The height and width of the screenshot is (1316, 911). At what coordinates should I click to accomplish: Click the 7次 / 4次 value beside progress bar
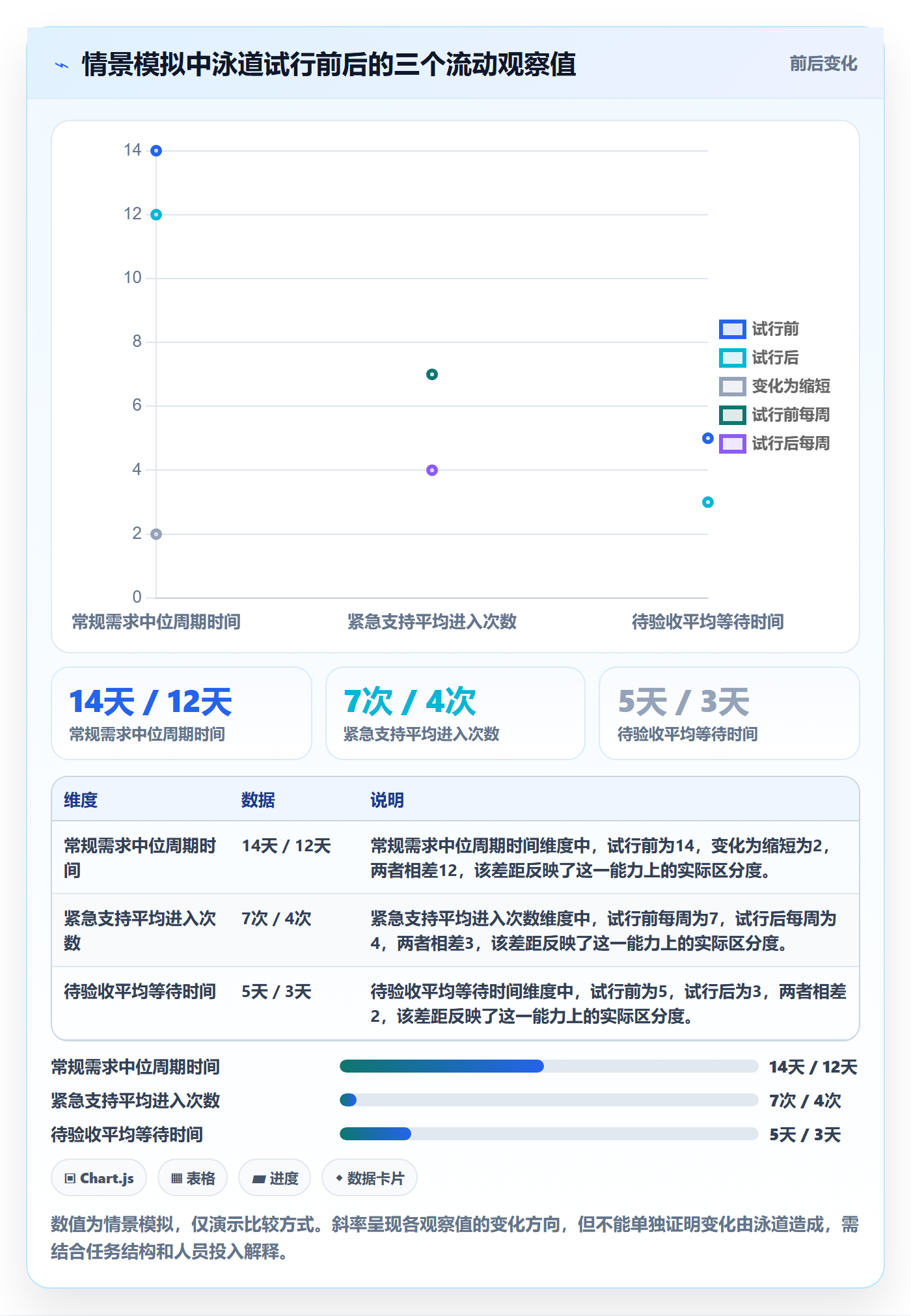pos(805,1101)
